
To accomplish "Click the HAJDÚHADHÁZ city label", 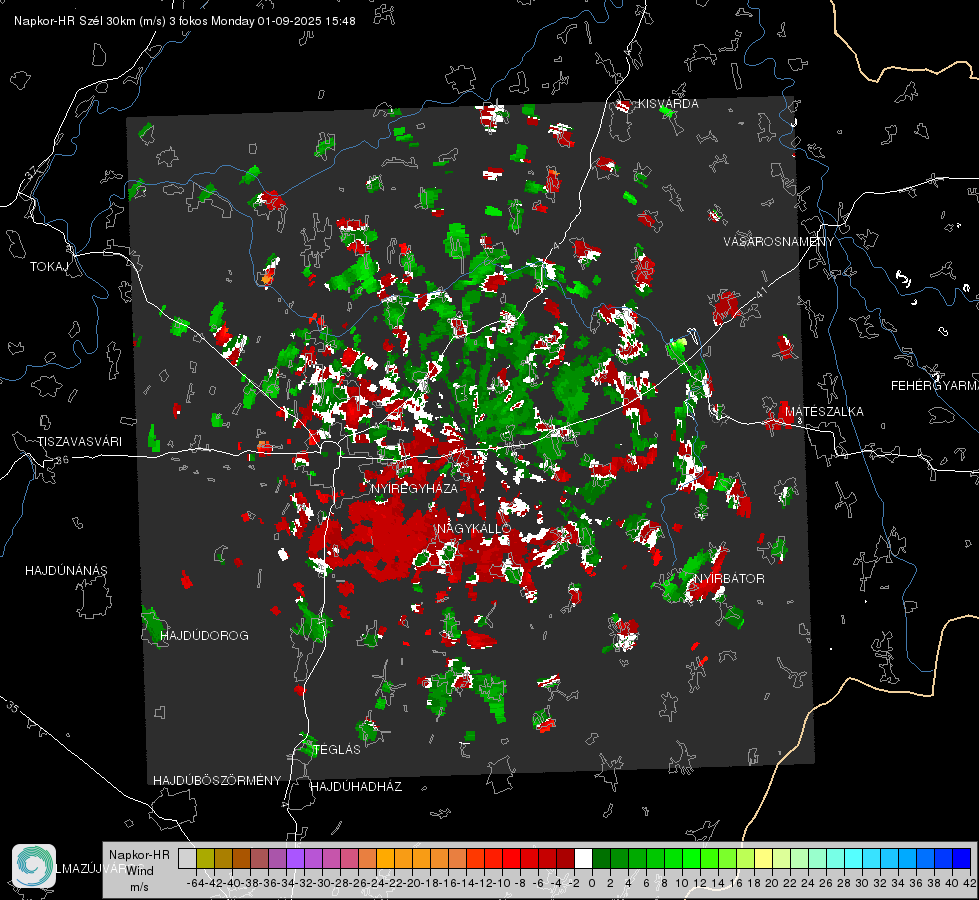I will coord(357,787).
